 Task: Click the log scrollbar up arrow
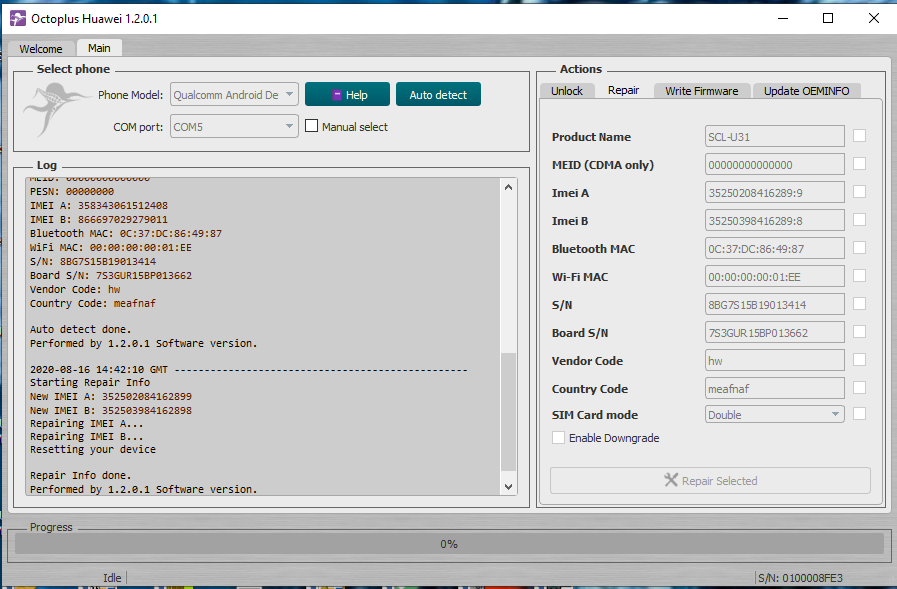(508, 187)
